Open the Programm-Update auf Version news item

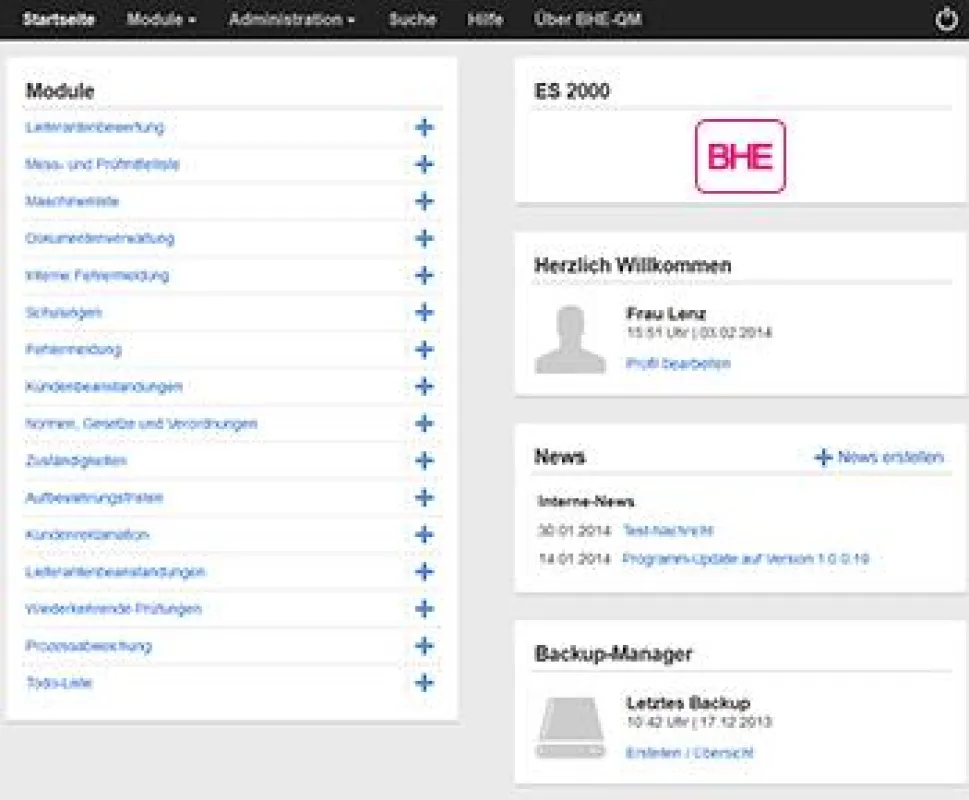coord(745,559)
